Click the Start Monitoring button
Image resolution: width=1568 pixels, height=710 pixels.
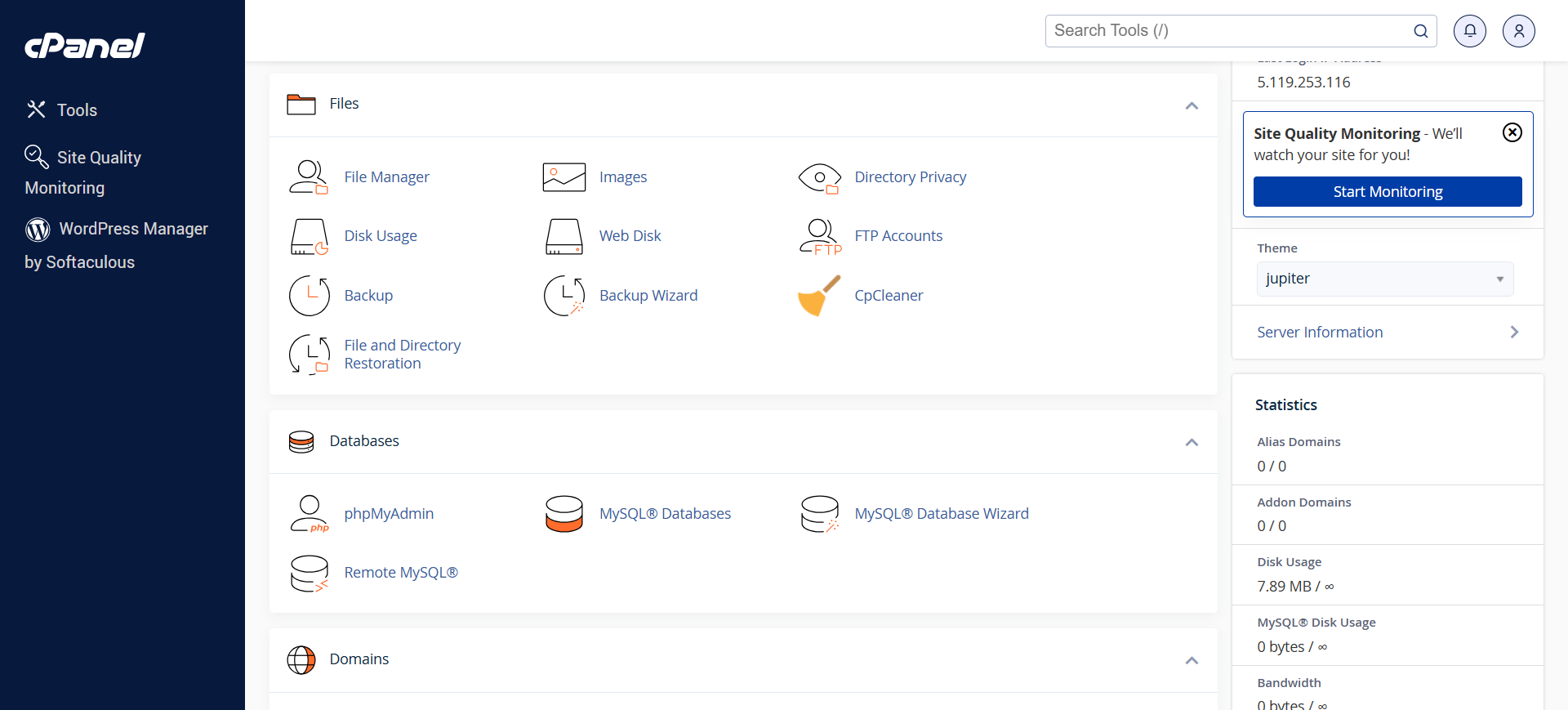(x=1388, y=191)
